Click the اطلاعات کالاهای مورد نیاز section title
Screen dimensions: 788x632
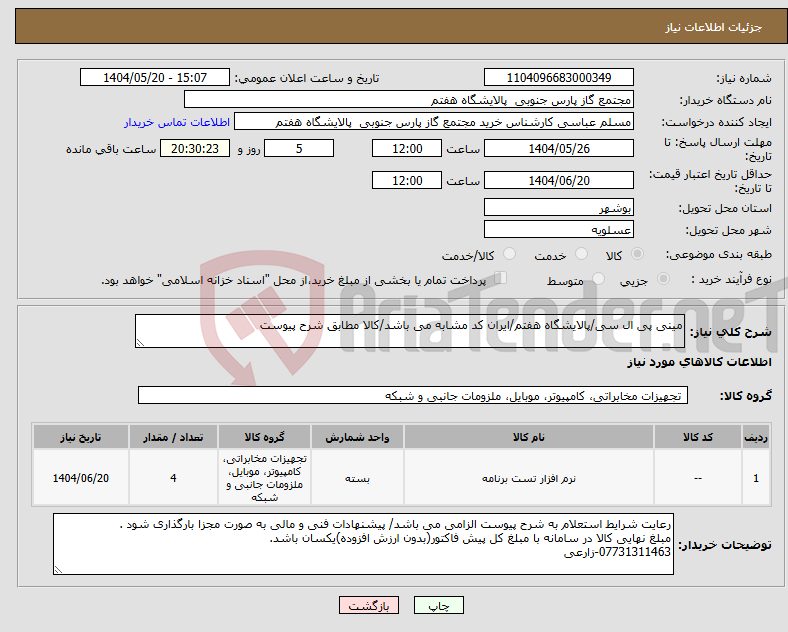(699, 362)
